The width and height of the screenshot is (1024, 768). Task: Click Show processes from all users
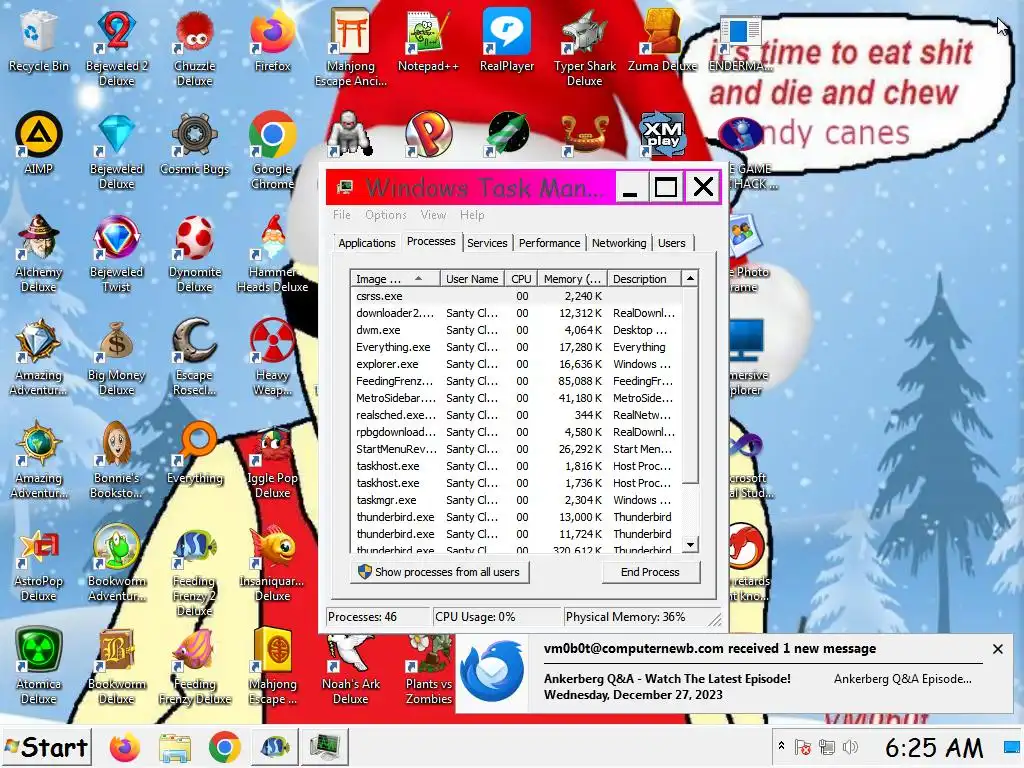click(x=440, y=572)
